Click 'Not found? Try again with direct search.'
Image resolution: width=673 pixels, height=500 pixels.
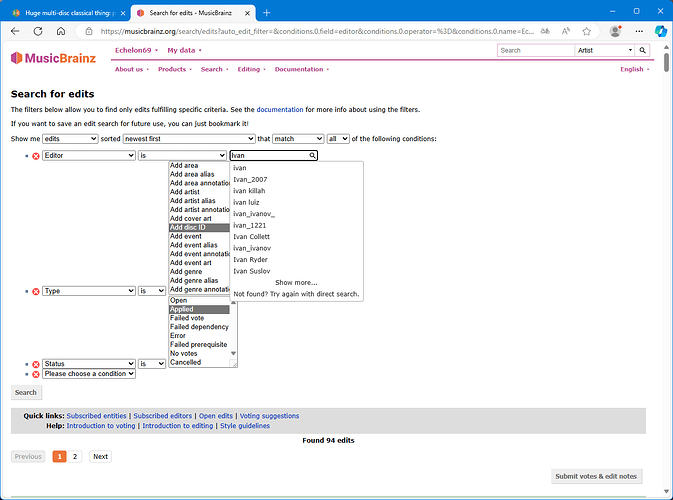pos(297,294)
